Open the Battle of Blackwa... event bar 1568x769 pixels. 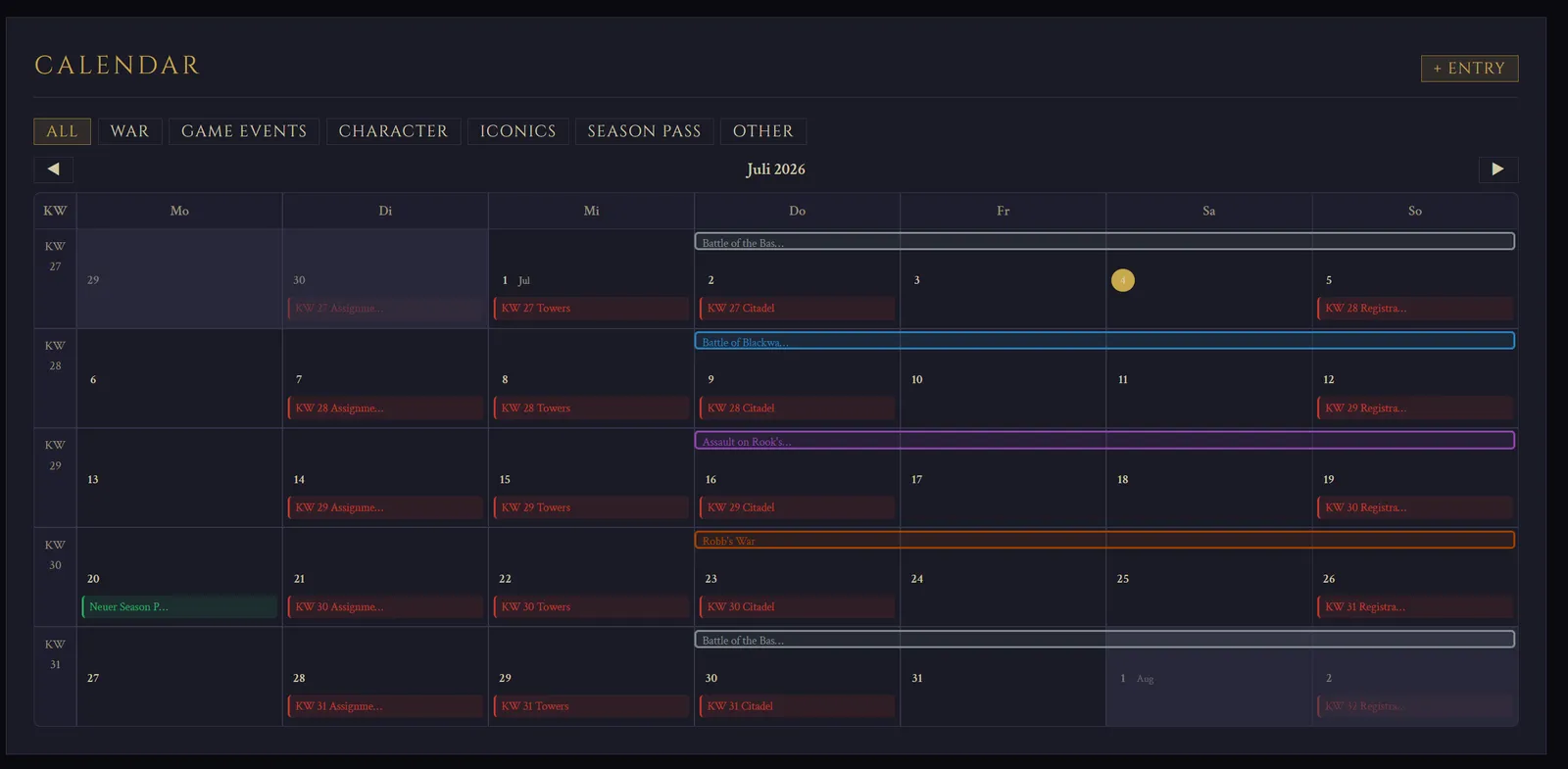coord(1104,341)
